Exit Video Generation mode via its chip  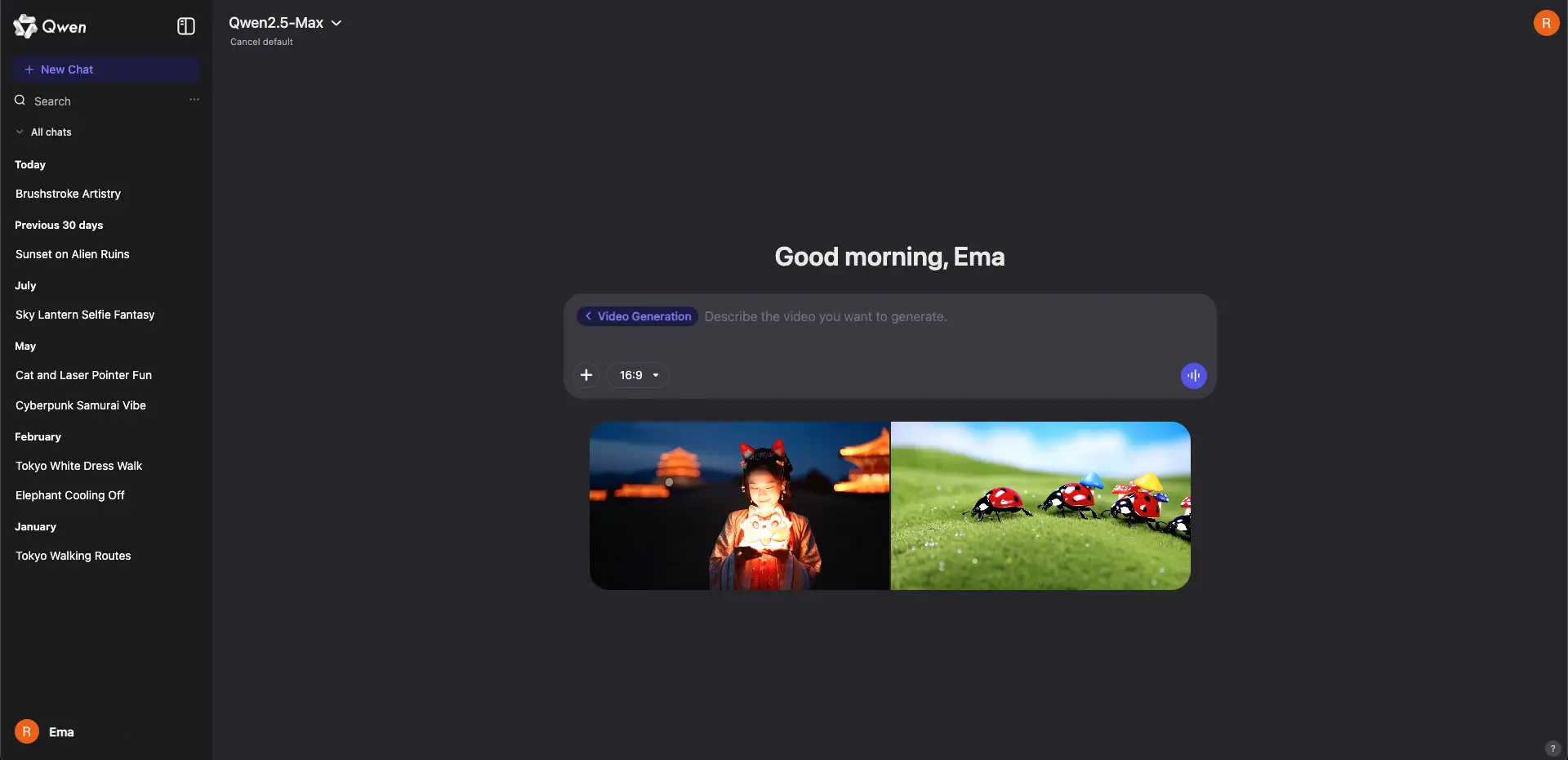637,316
